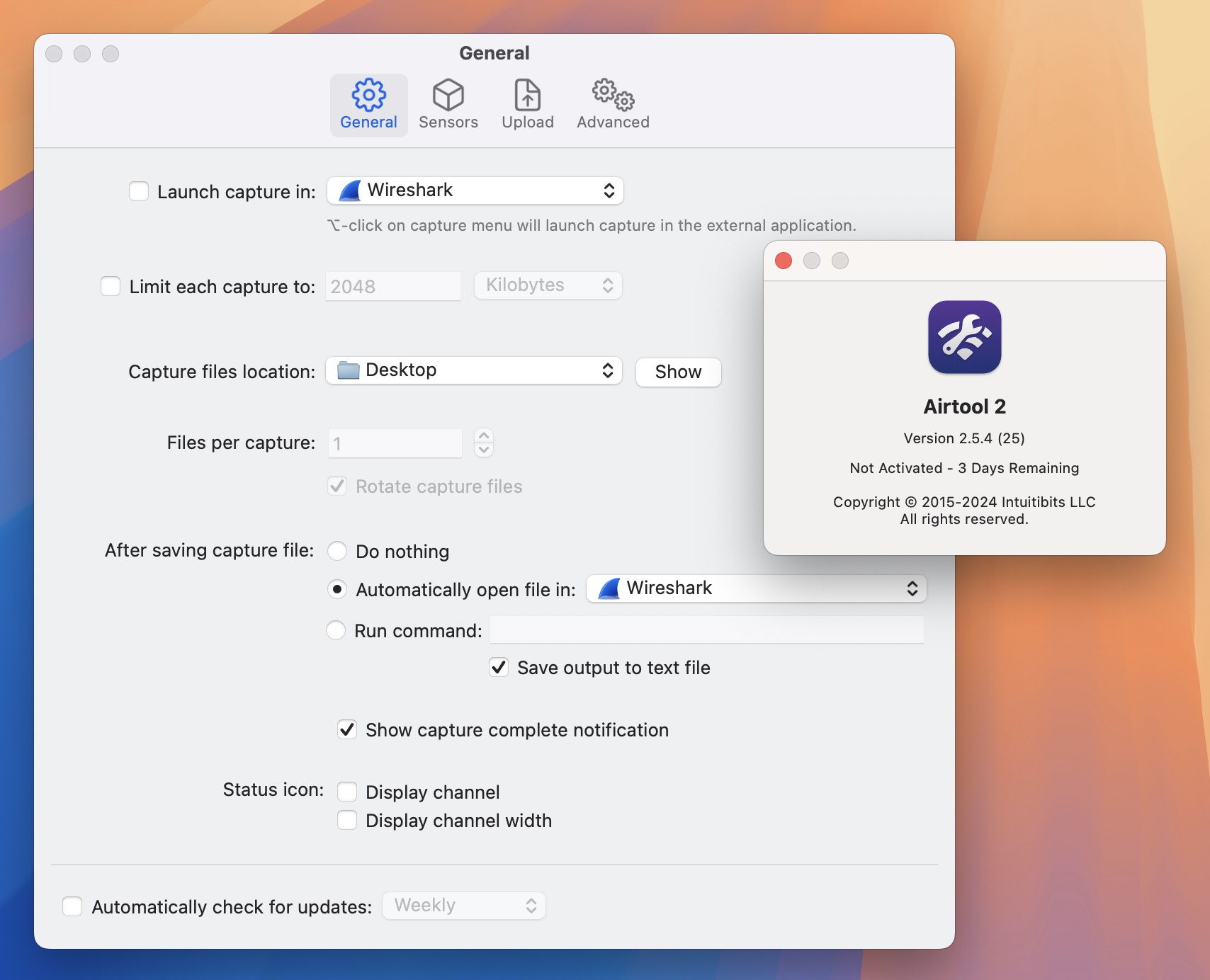Open the Automatically open file in Wireshark dropdown

tap(757, 588)
